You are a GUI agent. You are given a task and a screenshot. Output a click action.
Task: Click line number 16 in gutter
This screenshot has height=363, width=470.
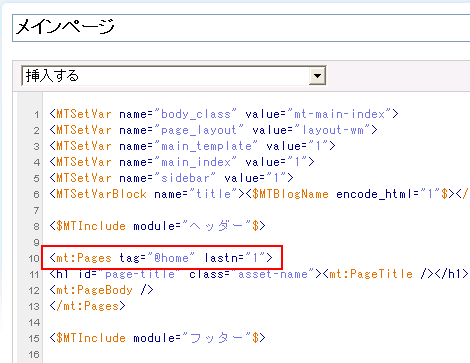tap(34, 354)
